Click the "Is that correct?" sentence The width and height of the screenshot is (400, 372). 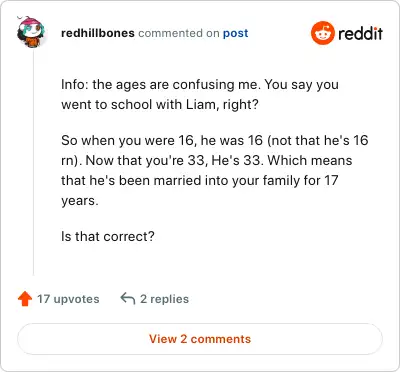click(108, 236)
